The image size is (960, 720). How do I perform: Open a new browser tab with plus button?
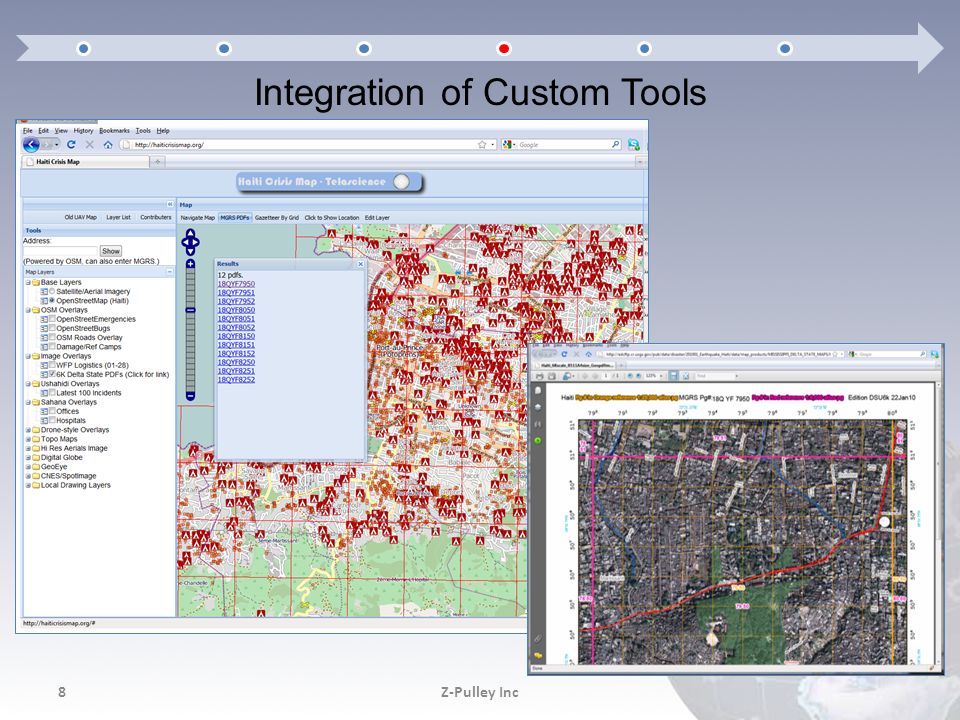tap(157, 162)
